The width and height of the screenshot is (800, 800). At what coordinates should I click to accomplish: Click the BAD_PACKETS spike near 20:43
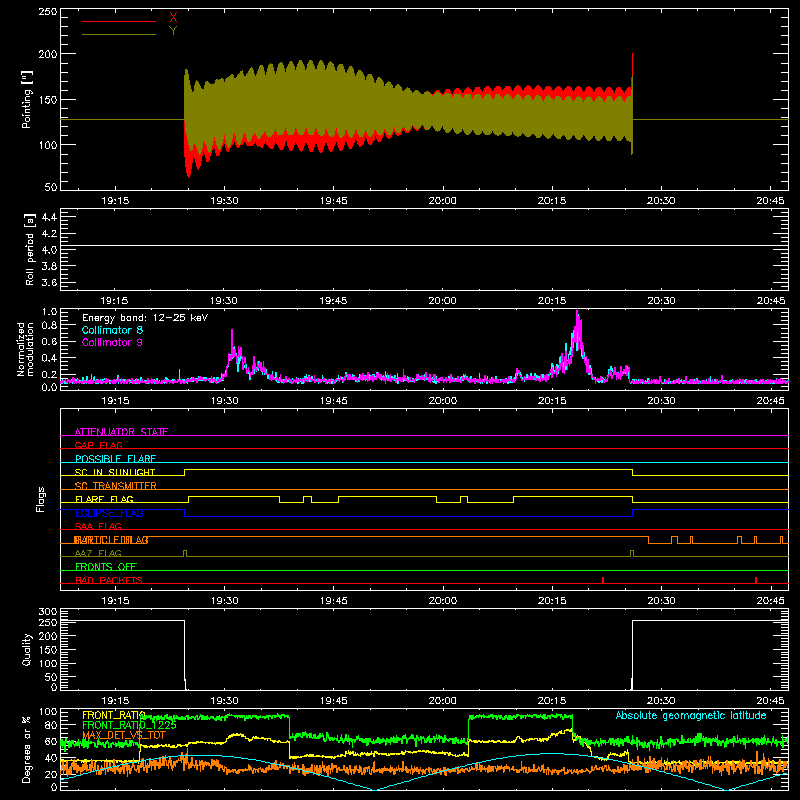756,580
